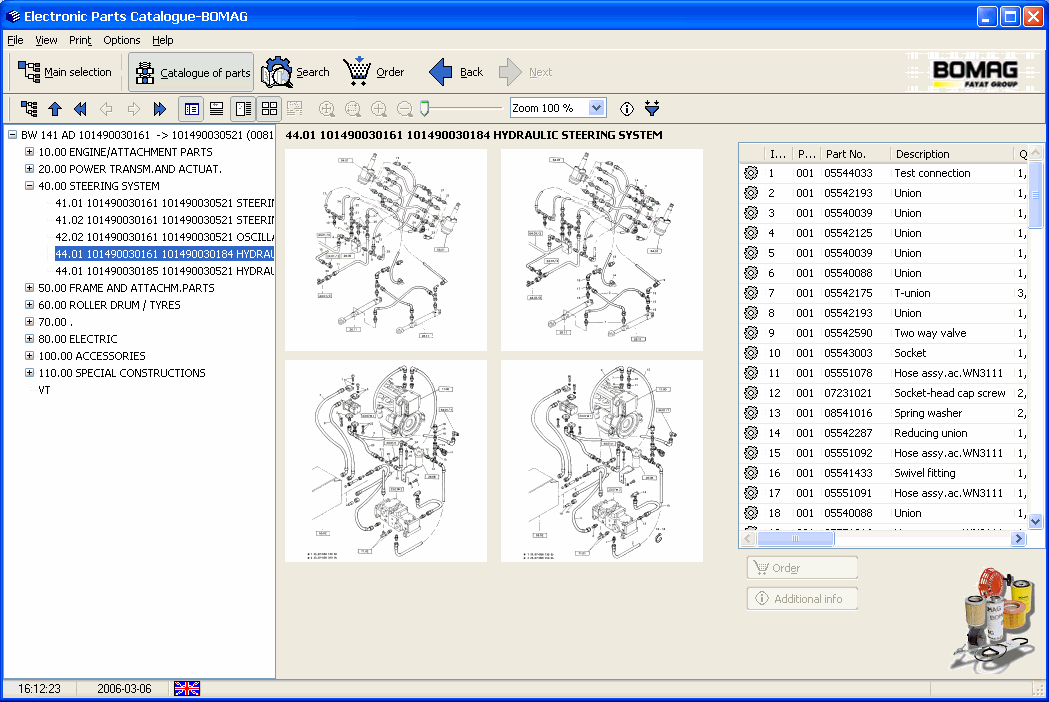The width and height of the screenshot is (1049, 702).
Task: Open the Order shopping cart
Action: point(373,72)
